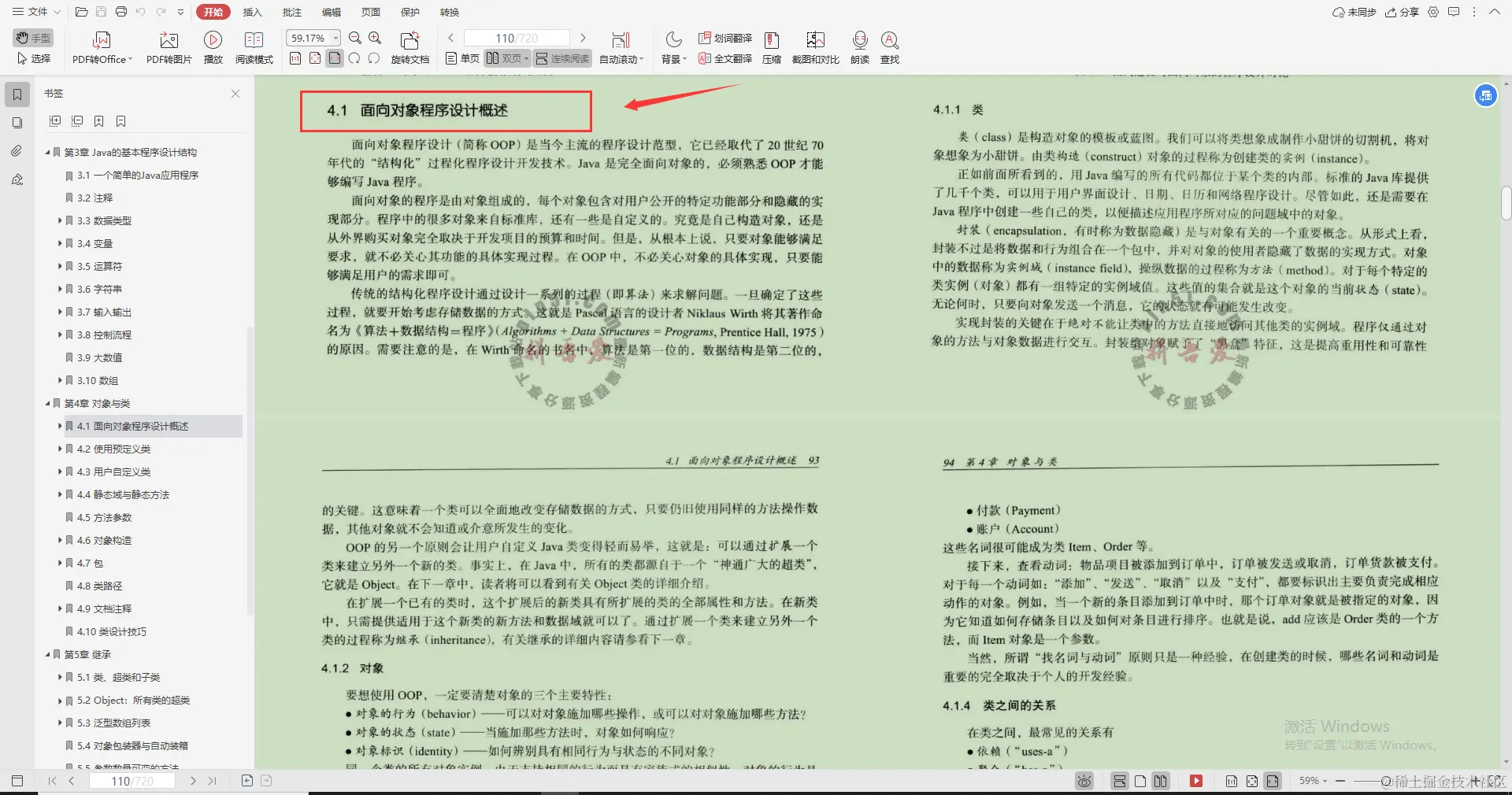Open the 文件 menu
The width and height of the screenshot is (1512, 795).
coord(37,12)
